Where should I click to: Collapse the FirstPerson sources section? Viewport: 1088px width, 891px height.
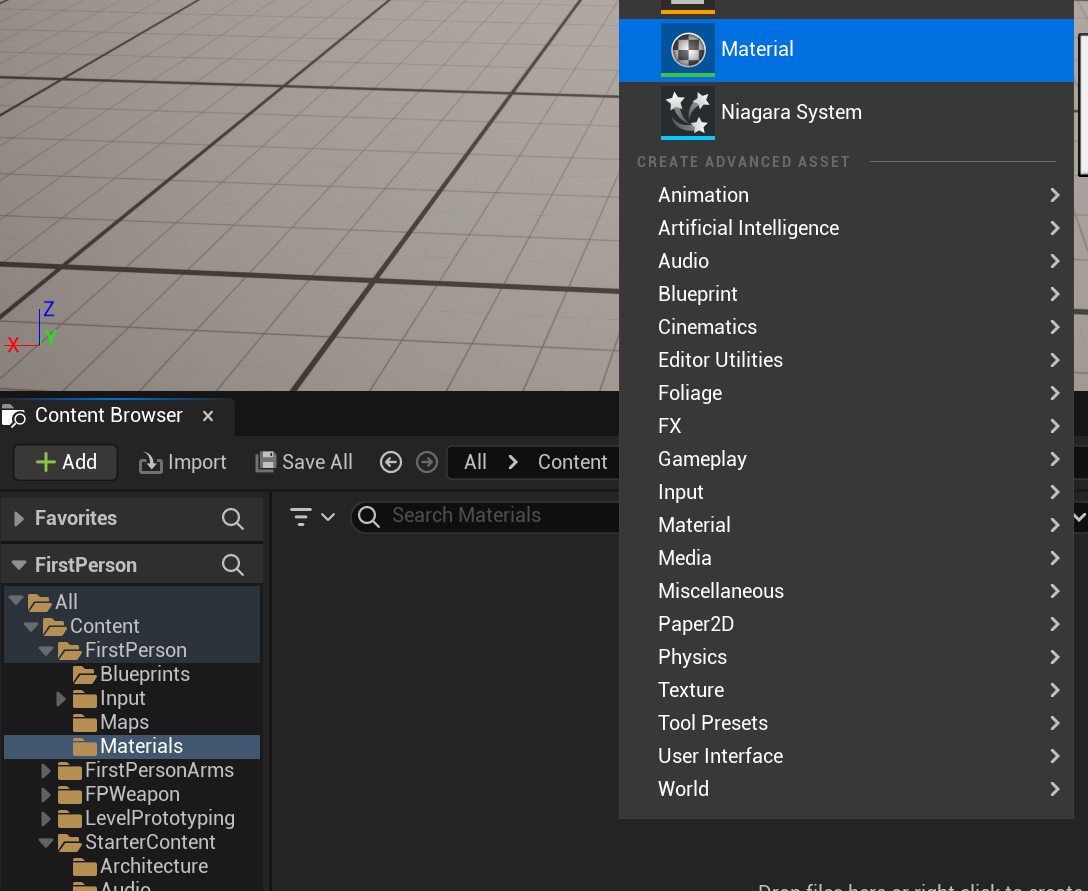(19, 565)
